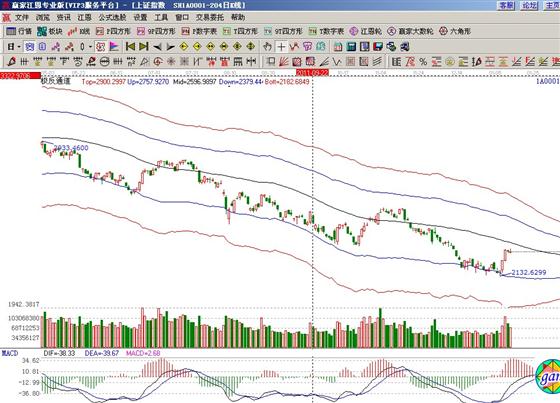
Task: Switch to the K线 chart view
Action: tap(79, 31)
